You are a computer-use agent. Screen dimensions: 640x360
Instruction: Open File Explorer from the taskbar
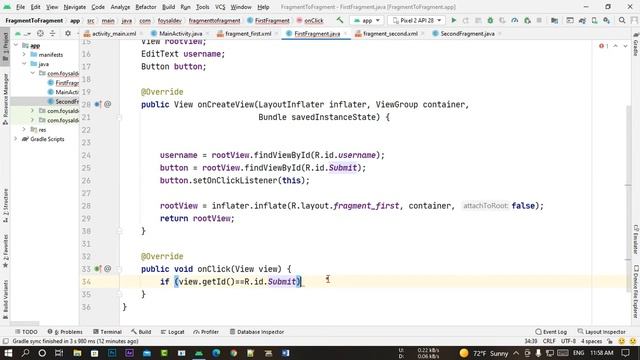(x=77, y=353)
